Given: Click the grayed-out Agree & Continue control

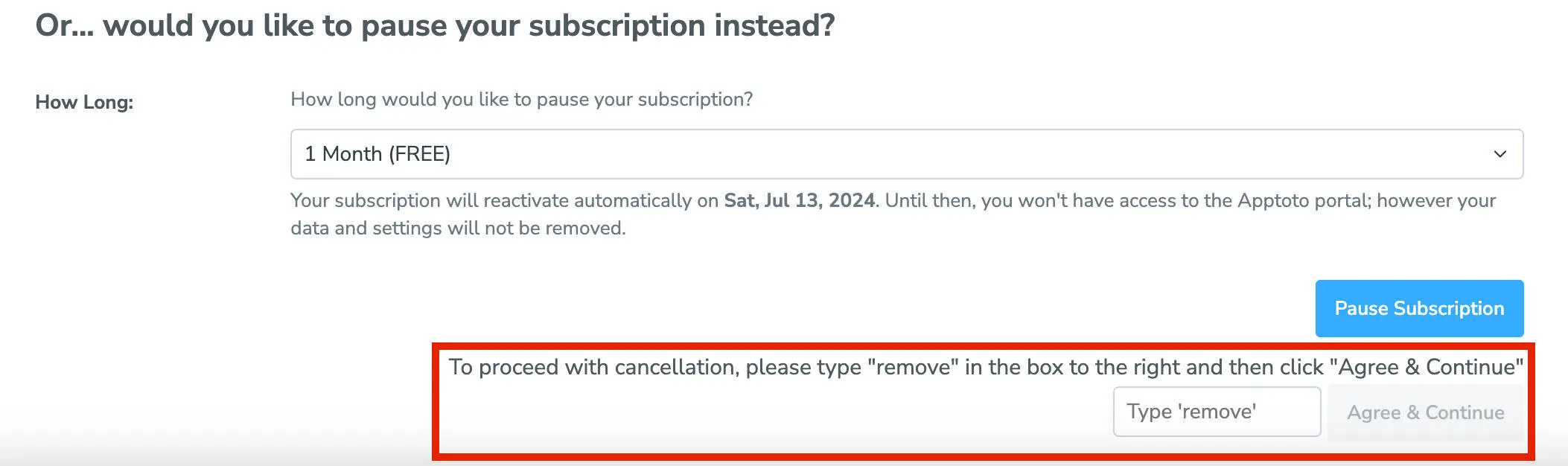Looking at the screenshot, I should point(1426,412).
